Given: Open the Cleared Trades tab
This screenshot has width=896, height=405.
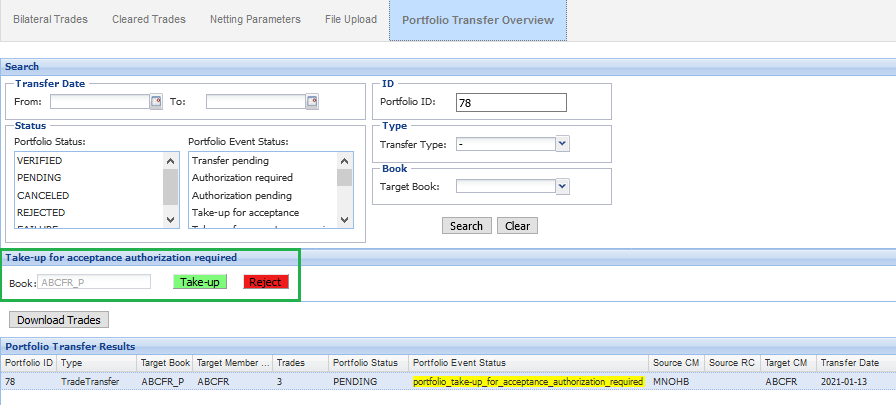Looking at the screenshot, I should click(x=146, y=19).
